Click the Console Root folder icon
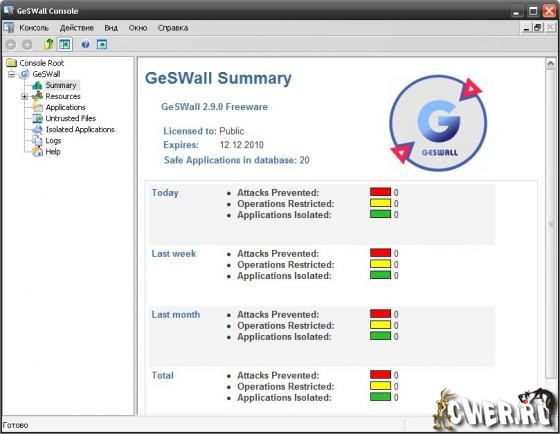 click(x=12, y=63)
